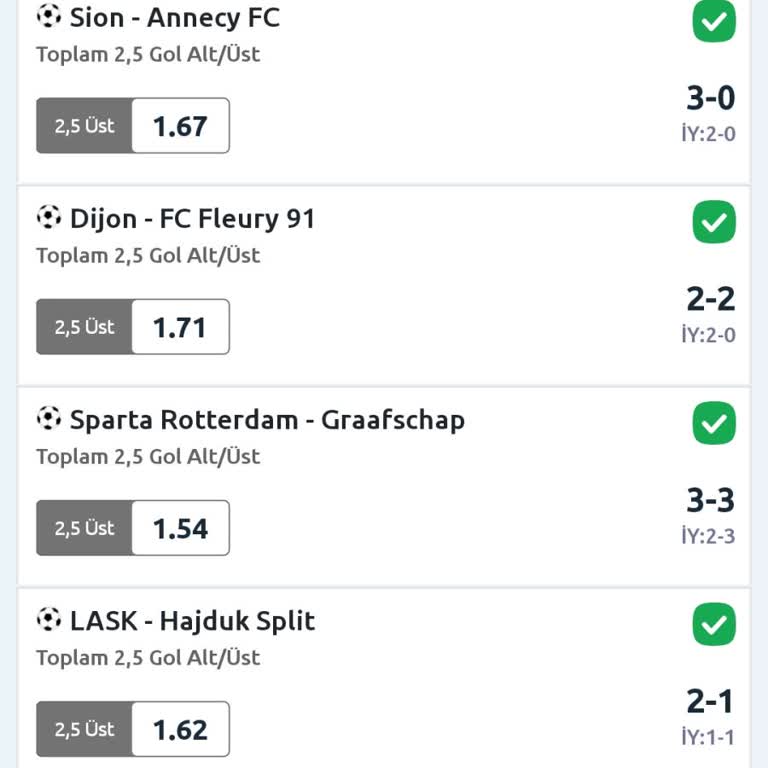Image resolution: width=768 pixels, height=768 pixels.
Task: Click the soccer ball icon beside Sion
Action: click(x=49, y=16)
